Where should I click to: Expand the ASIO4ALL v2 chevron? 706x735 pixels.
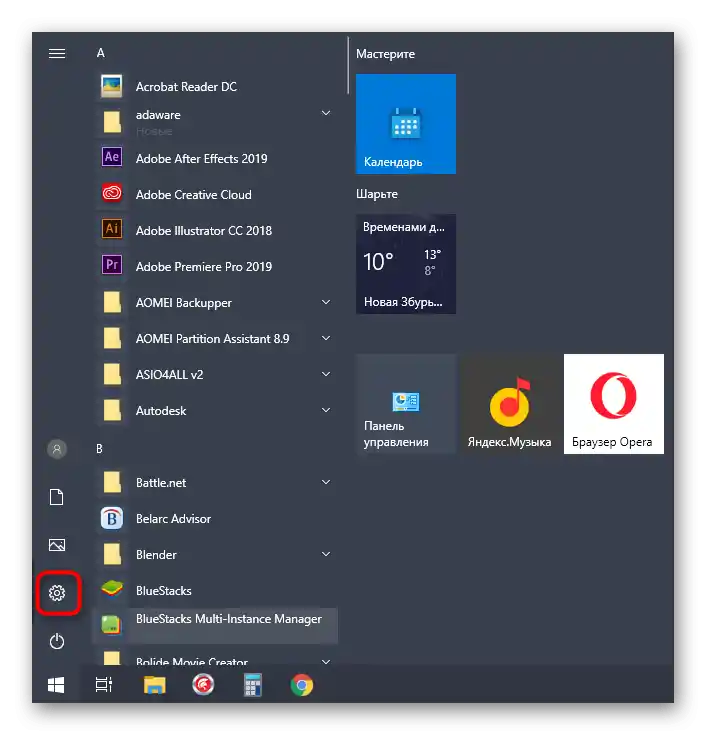point(326,374)
